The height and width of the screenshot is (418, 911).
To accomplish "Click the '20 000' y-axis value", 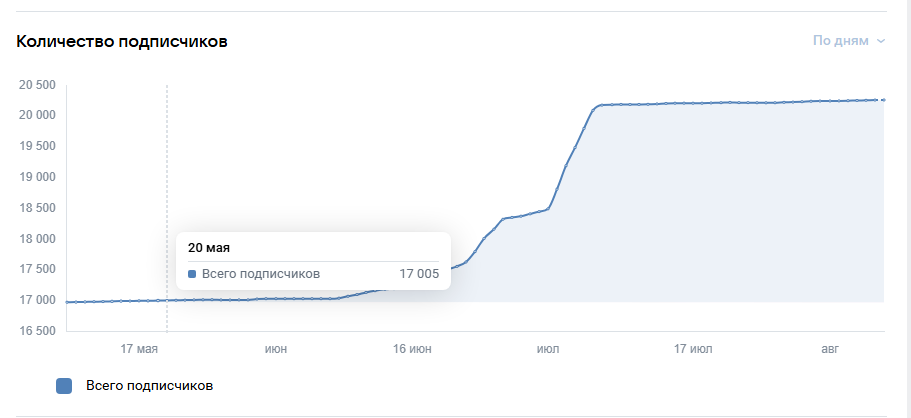I will (37, 115).
